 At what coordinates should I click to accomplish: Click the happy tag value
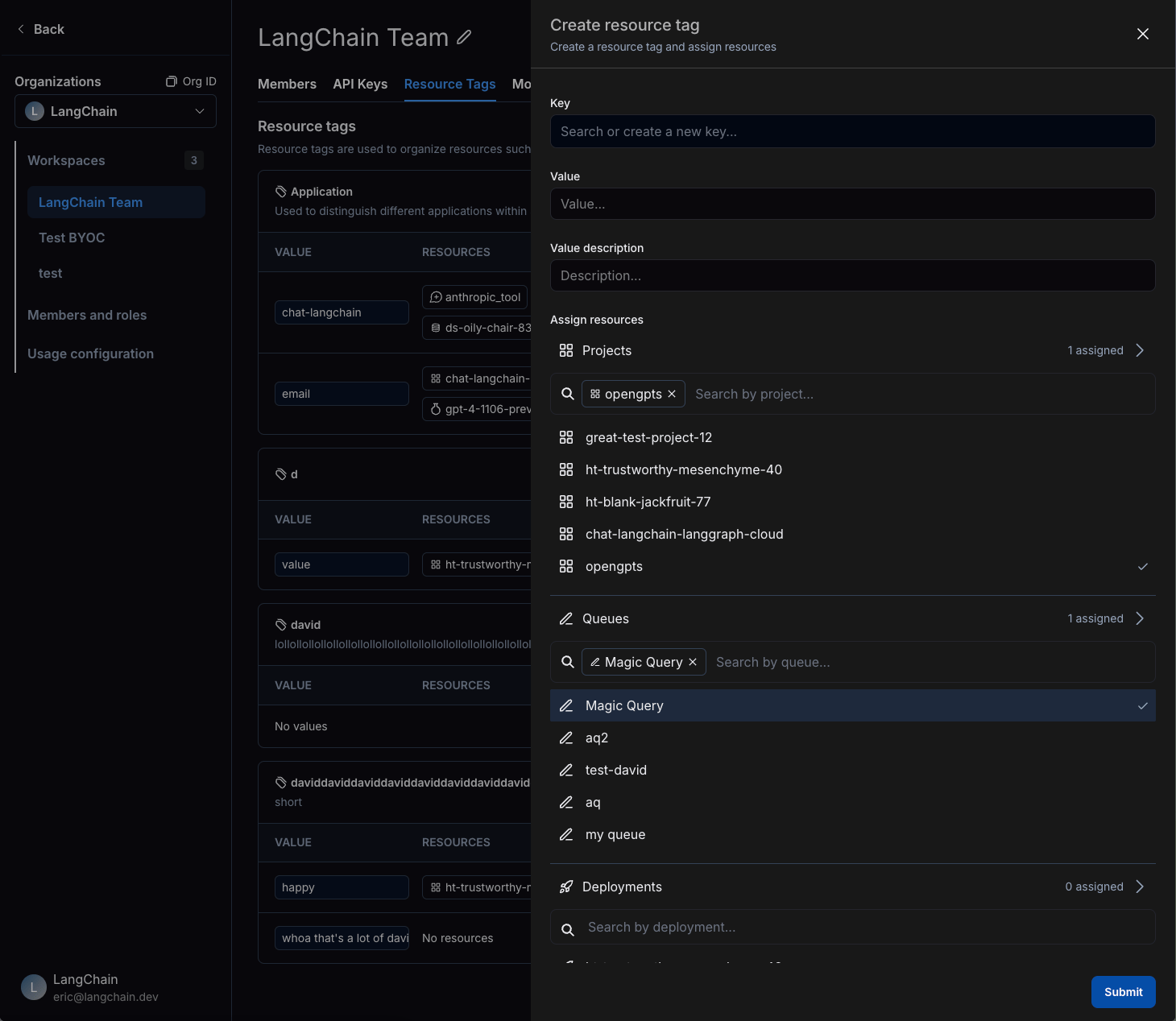point(342,887)
